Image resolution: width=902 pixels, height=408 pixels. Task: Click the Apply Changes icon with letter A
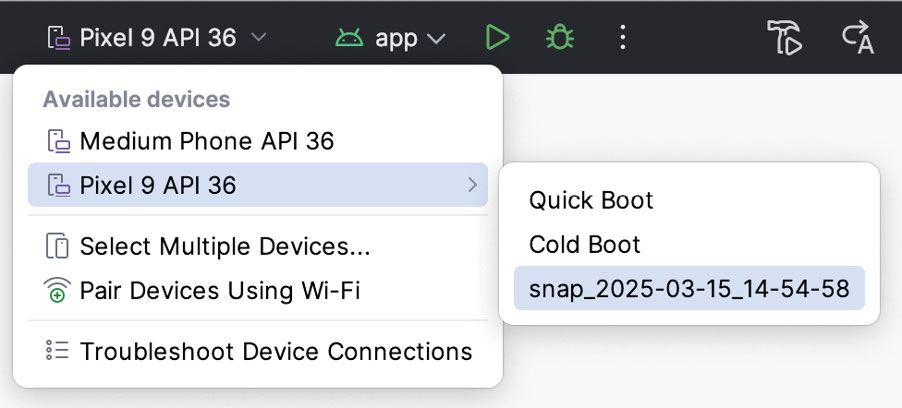(x=858, y=38)
